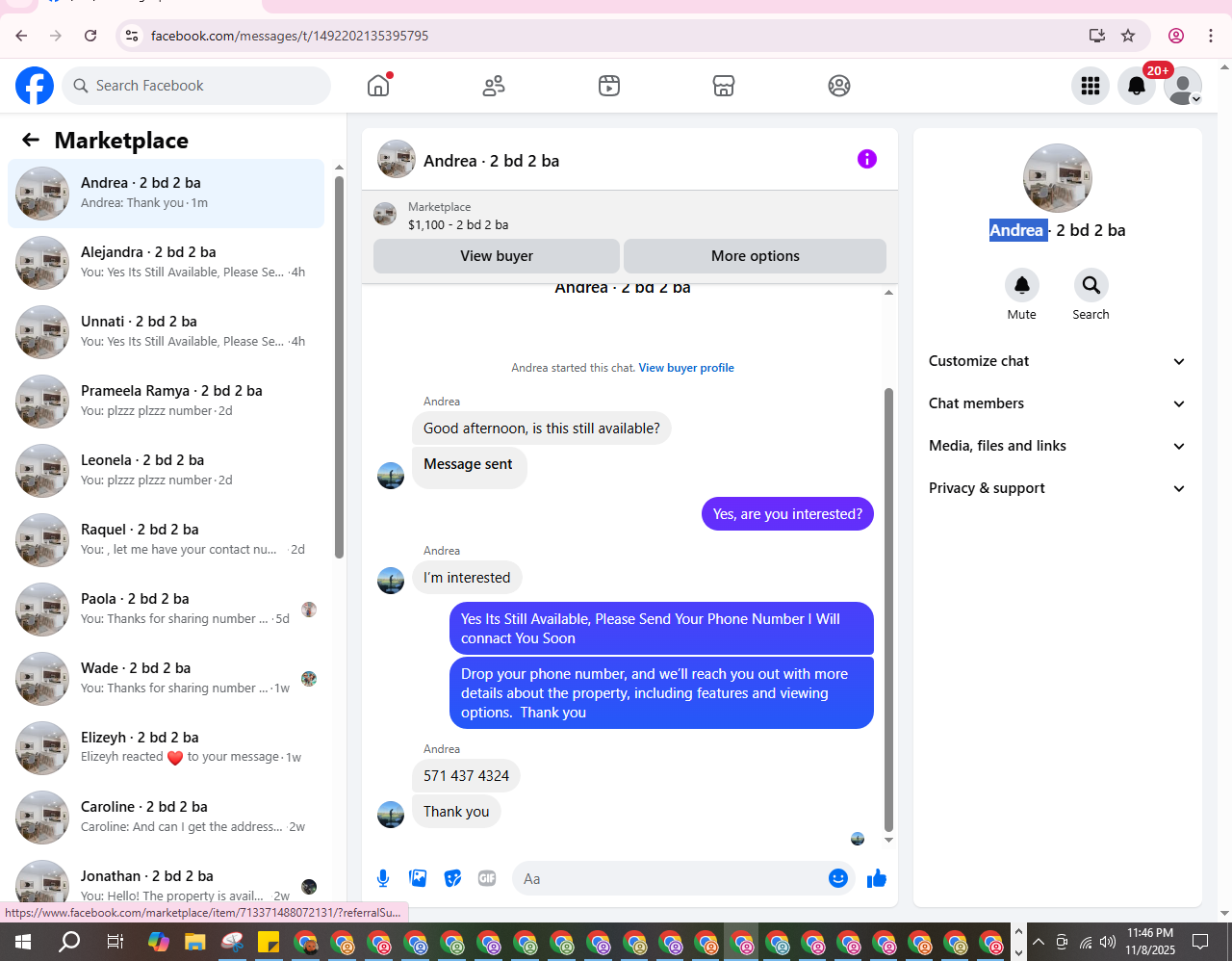Click the I'm interested message bubble

pos(467,578)
